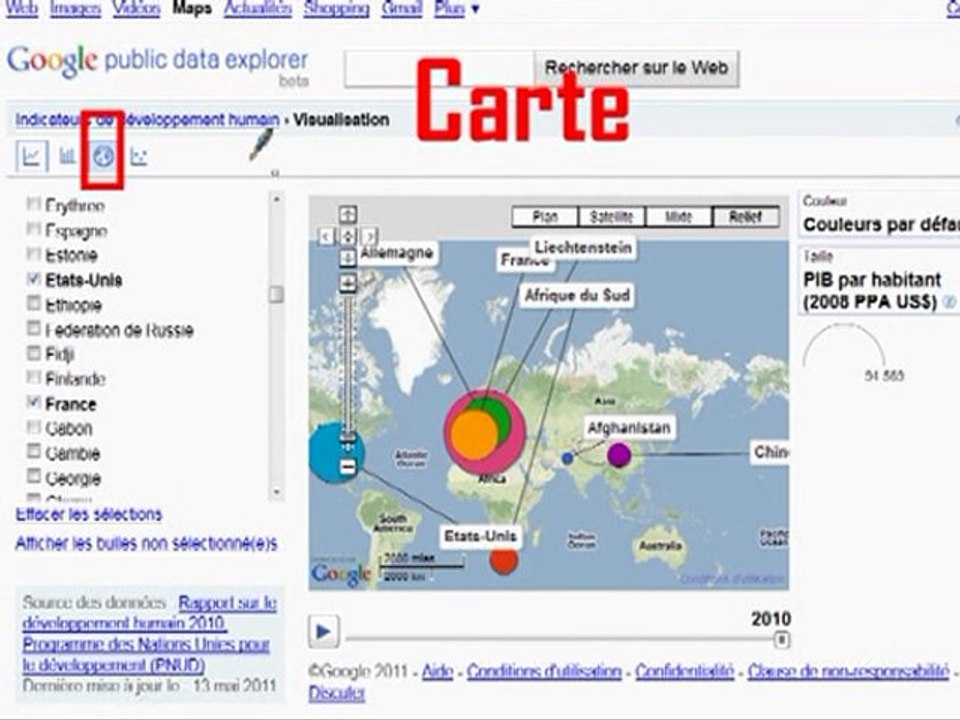
Task: Check the Gambie checkbox
Action: coord(34,452)
